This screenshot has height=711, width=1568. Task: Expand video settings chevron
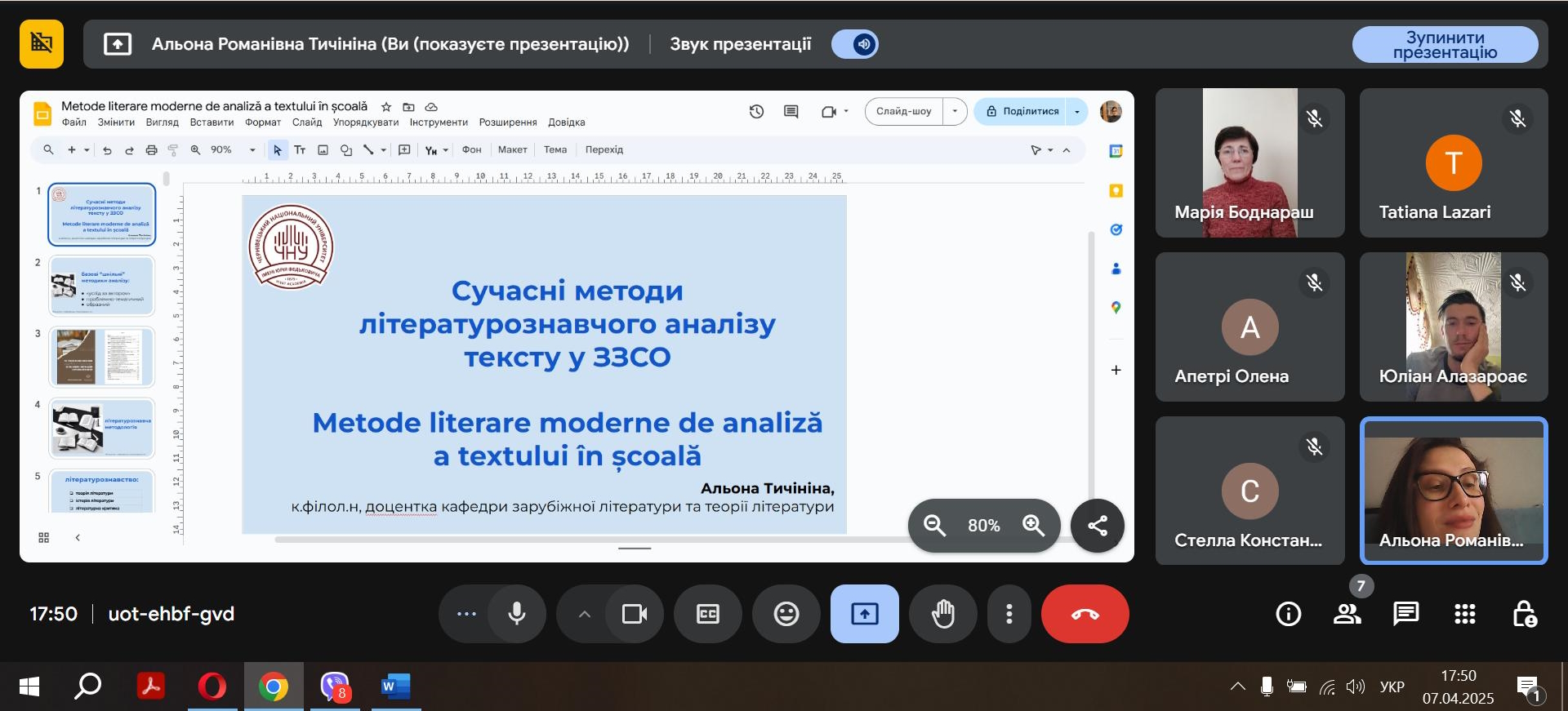pyautogui.click(x=584, y=614)
